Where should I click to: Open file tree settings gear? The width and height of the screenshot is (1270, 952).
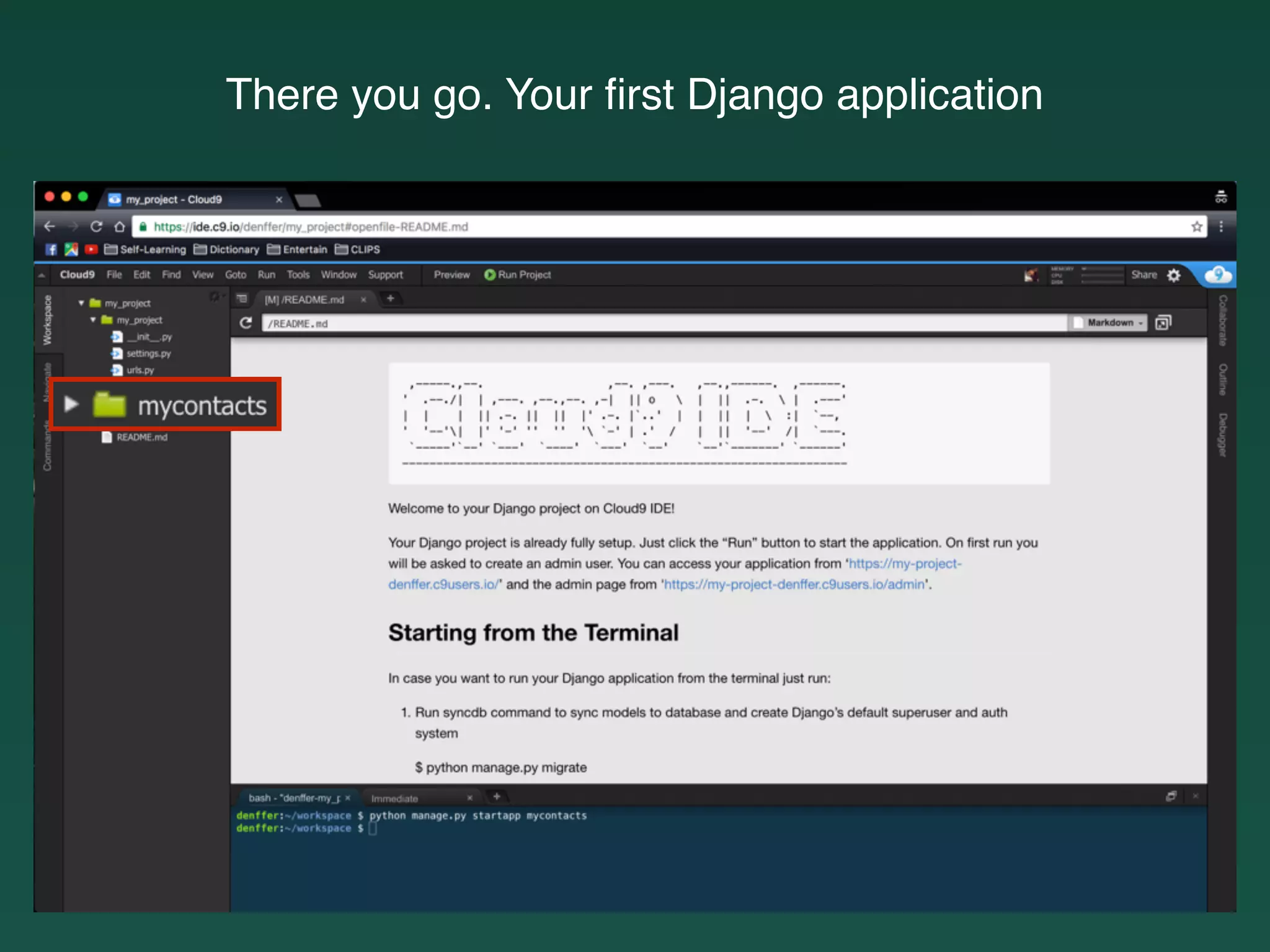point(215,297)
